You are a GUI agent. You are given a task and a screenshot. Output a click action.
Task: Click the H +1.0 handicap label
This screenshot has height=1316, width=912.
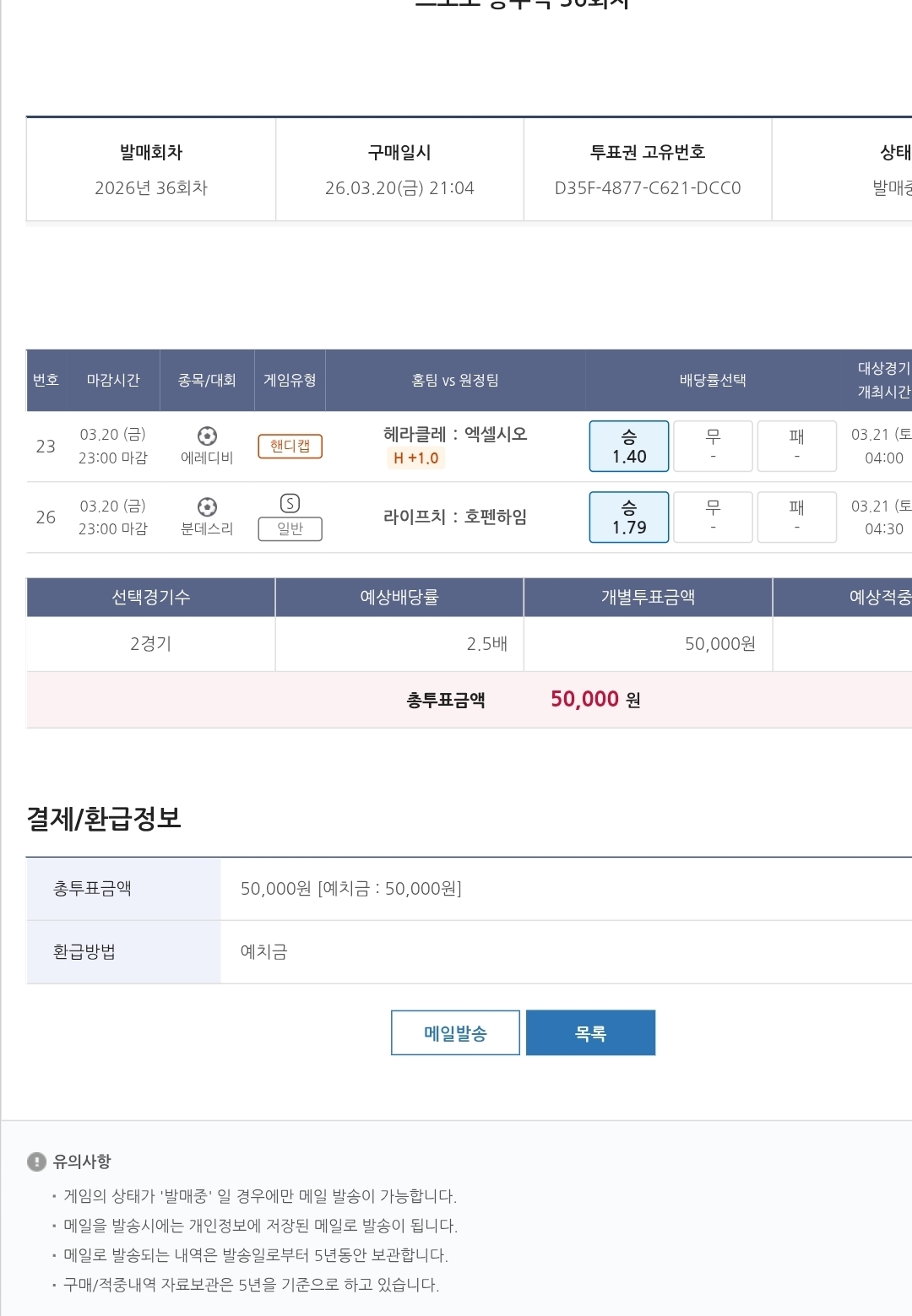(x=415, y=458)
